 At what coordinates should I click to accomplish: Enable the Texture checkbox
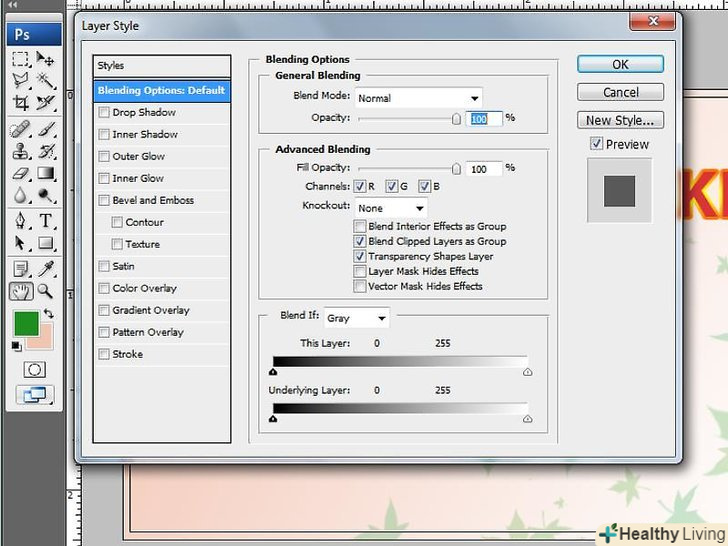(117, 244)
